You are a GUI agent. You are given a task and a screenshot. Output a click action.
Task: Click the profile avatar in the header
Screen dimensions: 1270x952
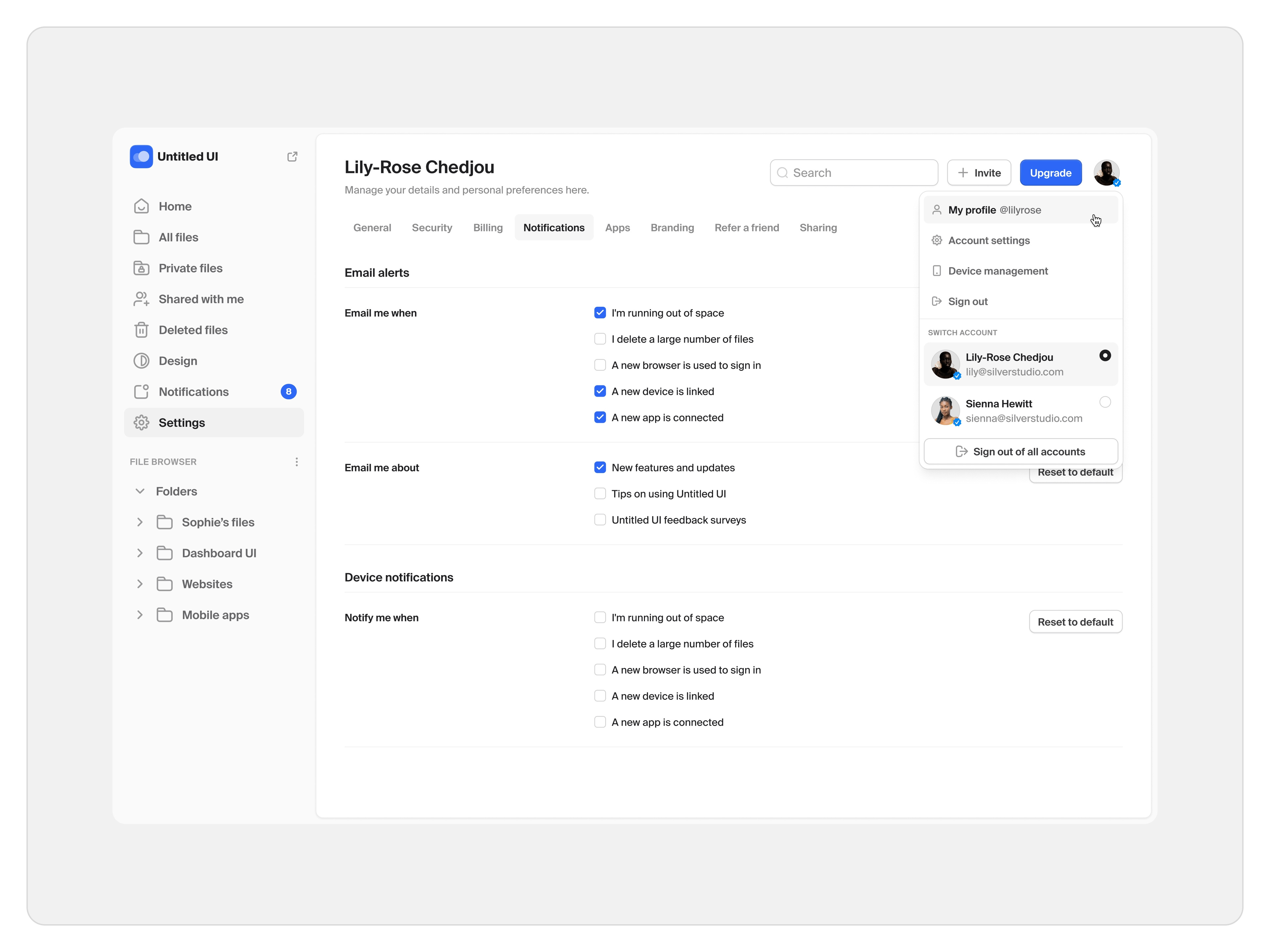point(1106,173)
